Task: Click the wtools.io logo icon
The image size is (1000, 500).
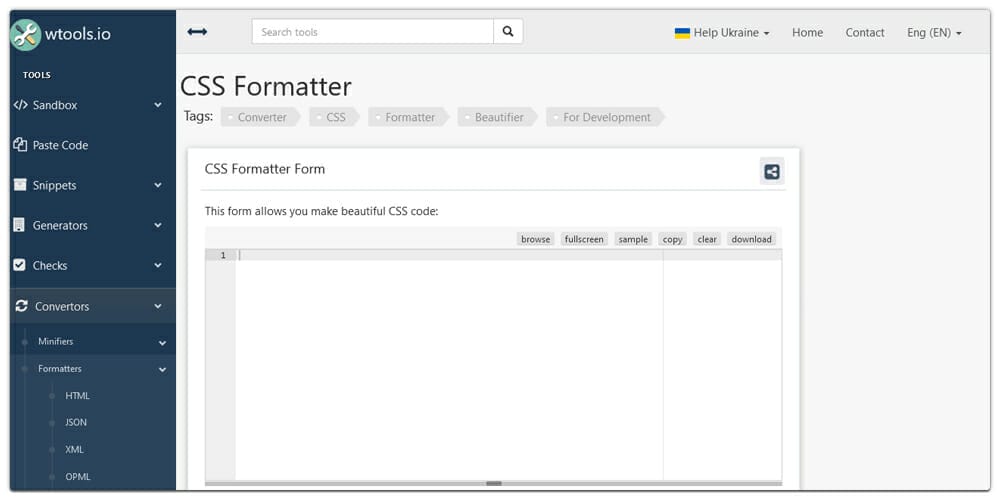Action: point(26,34)
